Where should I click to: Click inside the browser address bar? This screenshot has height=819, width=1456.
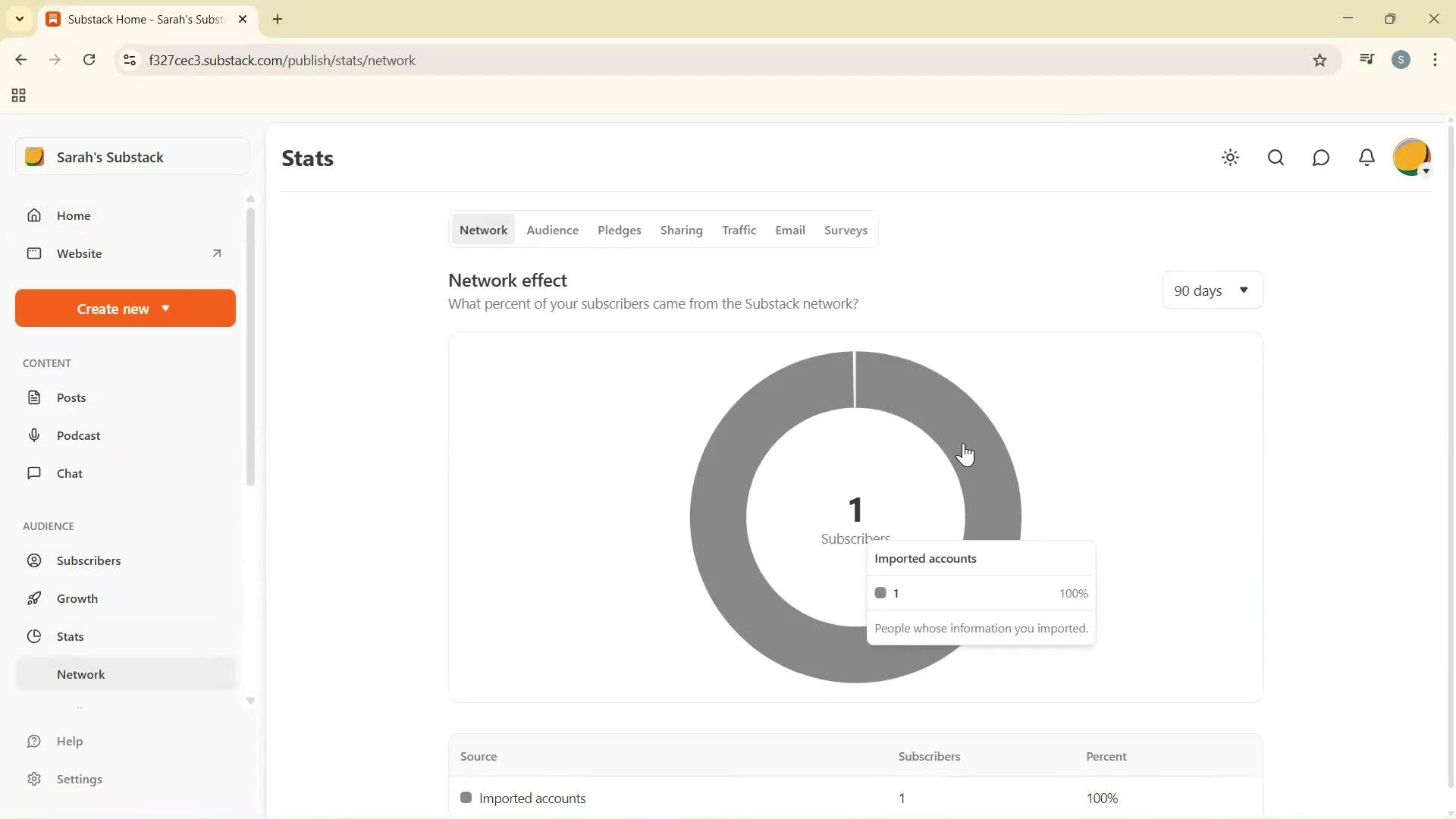(455, 60)
